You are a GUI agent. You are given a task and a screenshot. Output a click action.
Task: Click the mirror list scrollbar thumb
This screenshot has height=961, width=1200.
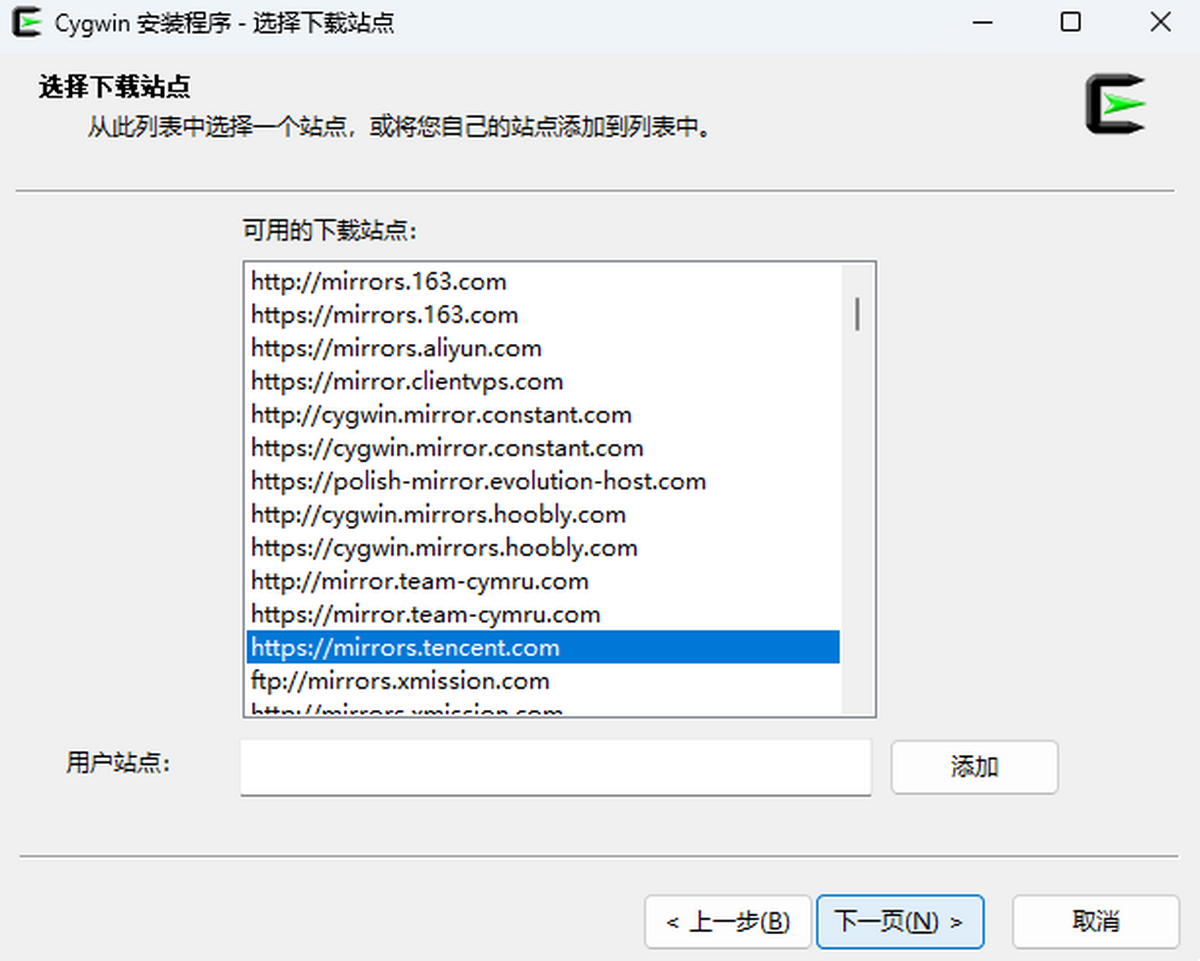[857, 313]
